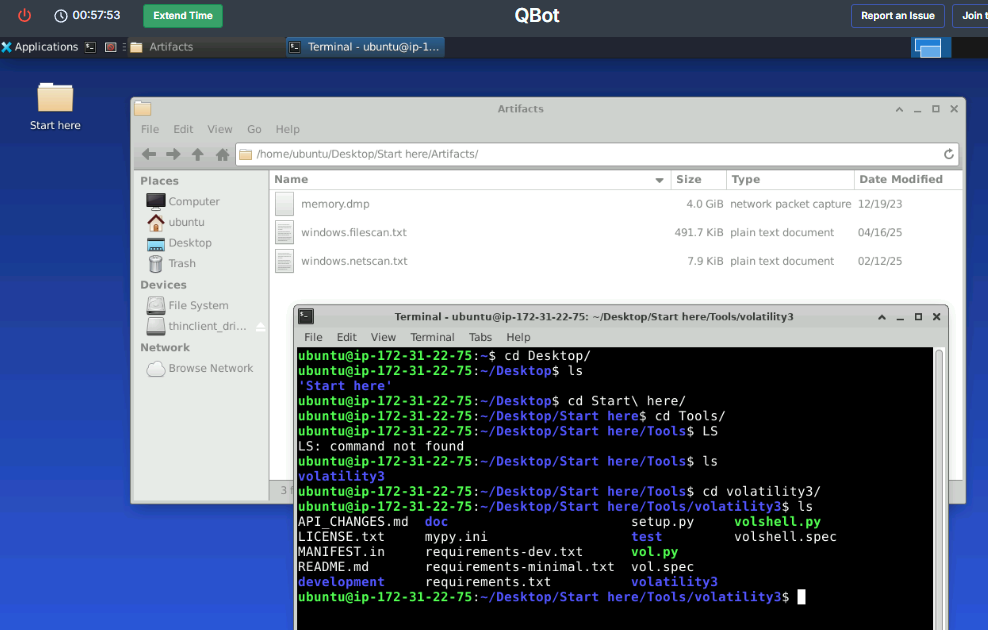Click the Report an Issue button
Screen dimensions: 988x630
(x=897, y=15)
